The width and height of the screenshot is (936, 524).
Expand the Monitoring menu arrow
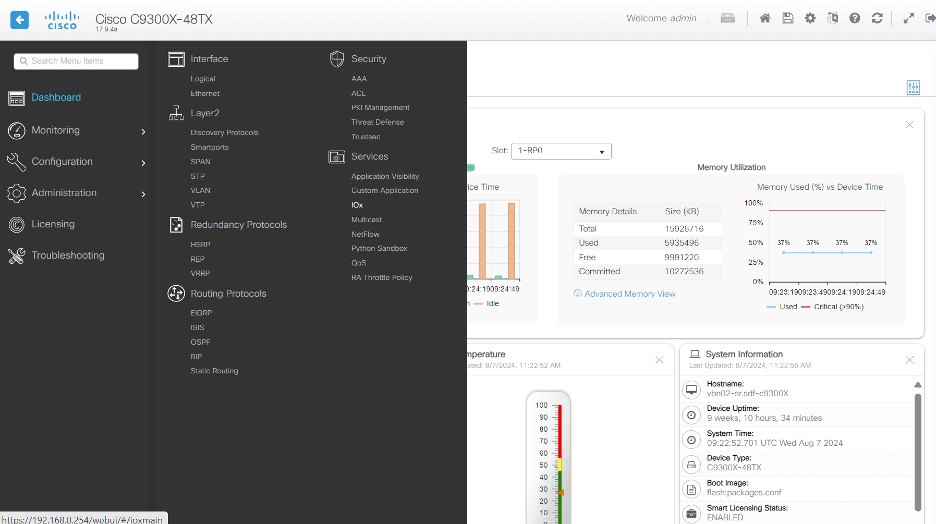(x=143, y=131)
